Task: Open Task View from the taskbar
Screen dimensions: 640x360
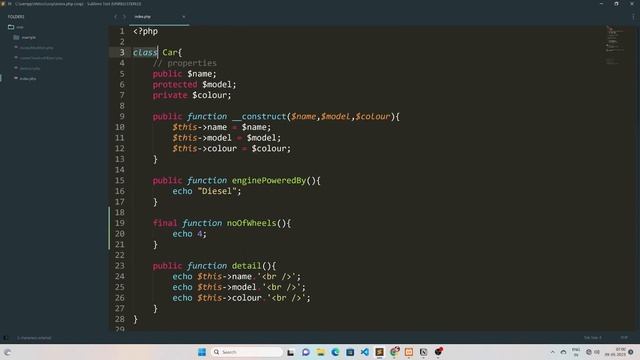Action: click(x=291, y=352)
